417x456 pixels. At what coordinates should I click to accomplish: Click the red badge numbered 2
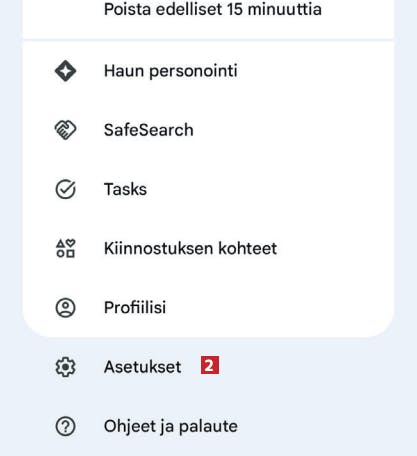coord(210,365)
